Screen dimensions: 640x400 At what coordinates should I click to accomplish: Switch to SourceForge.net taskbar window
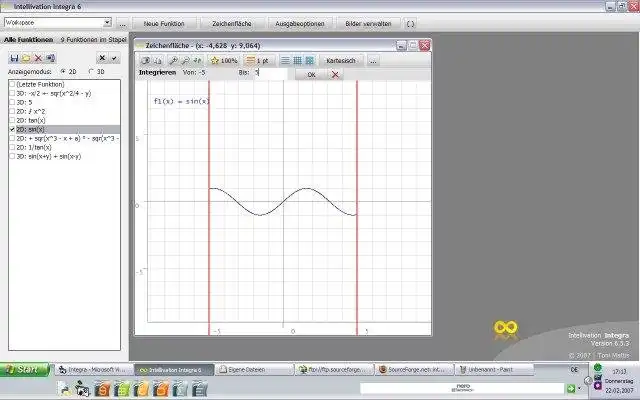click(414, 370)
